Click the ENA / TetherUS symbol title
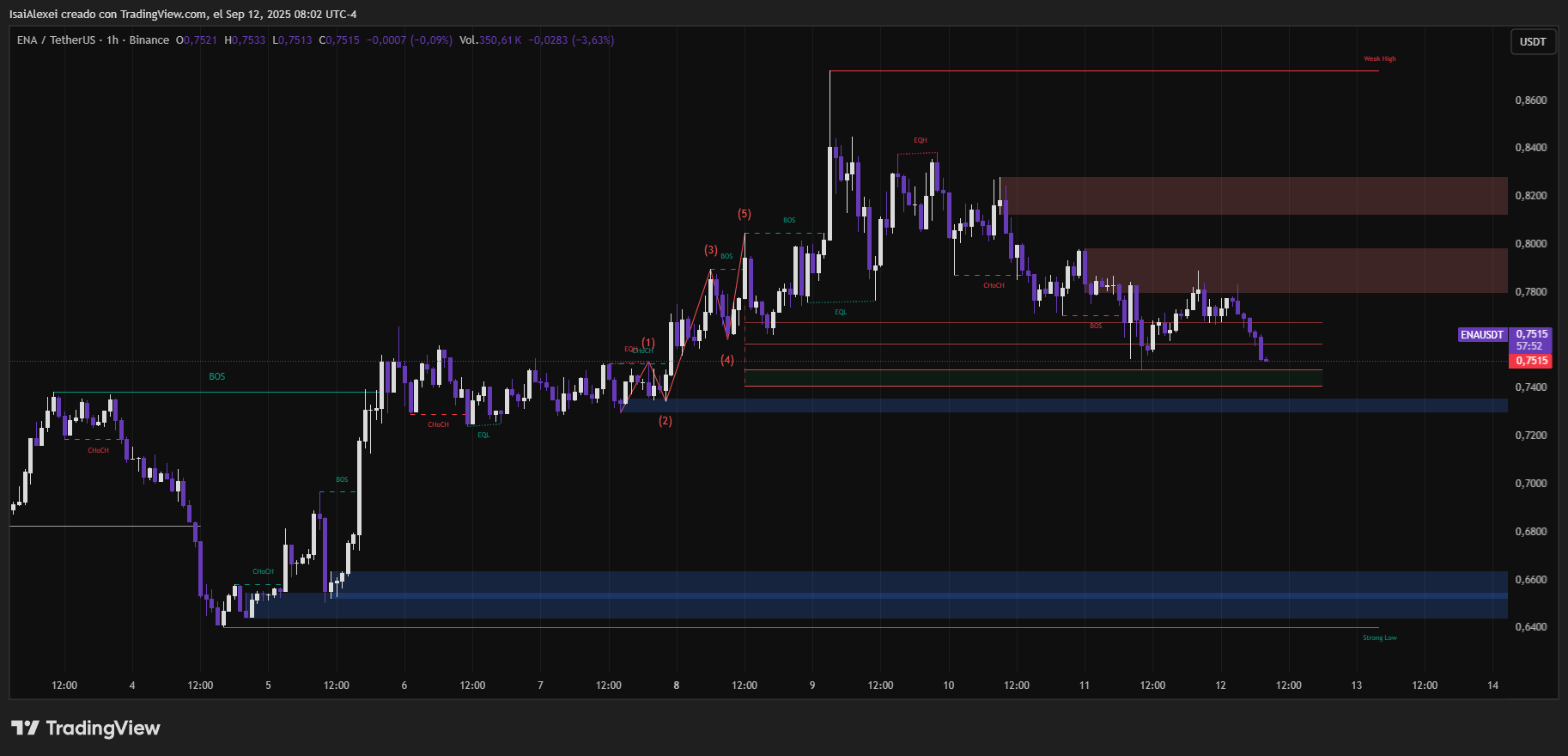1568x756 pixels. click(56, 40)
